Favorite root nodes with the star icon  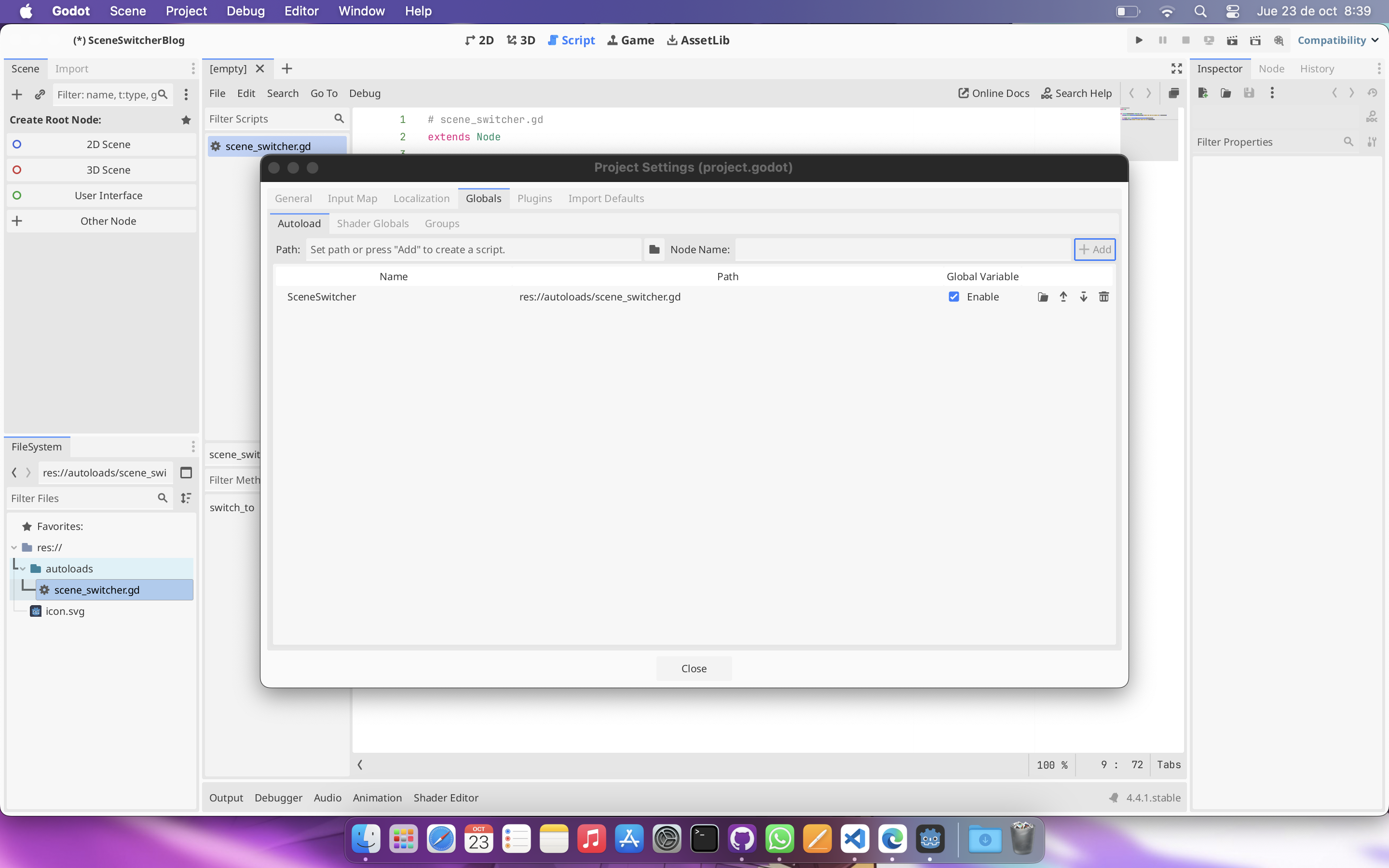click(x=186, y=120)
